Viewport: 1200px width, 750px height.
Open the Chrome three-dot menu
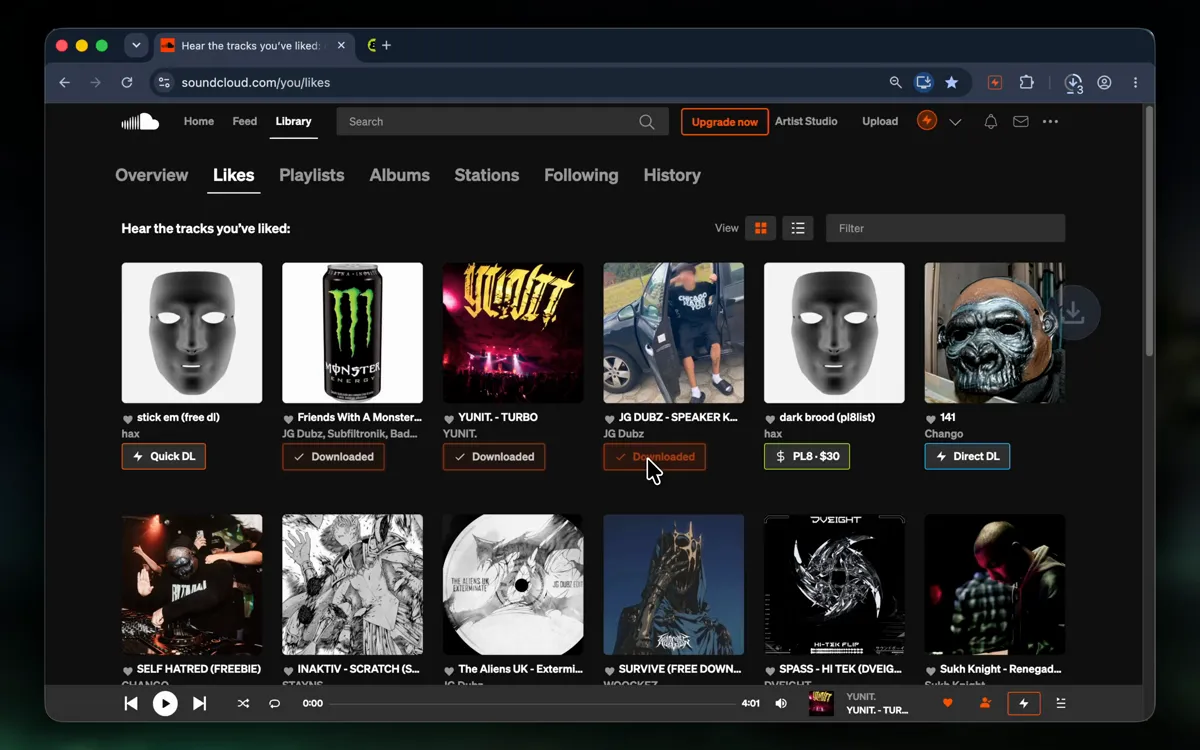(1135, 83)
